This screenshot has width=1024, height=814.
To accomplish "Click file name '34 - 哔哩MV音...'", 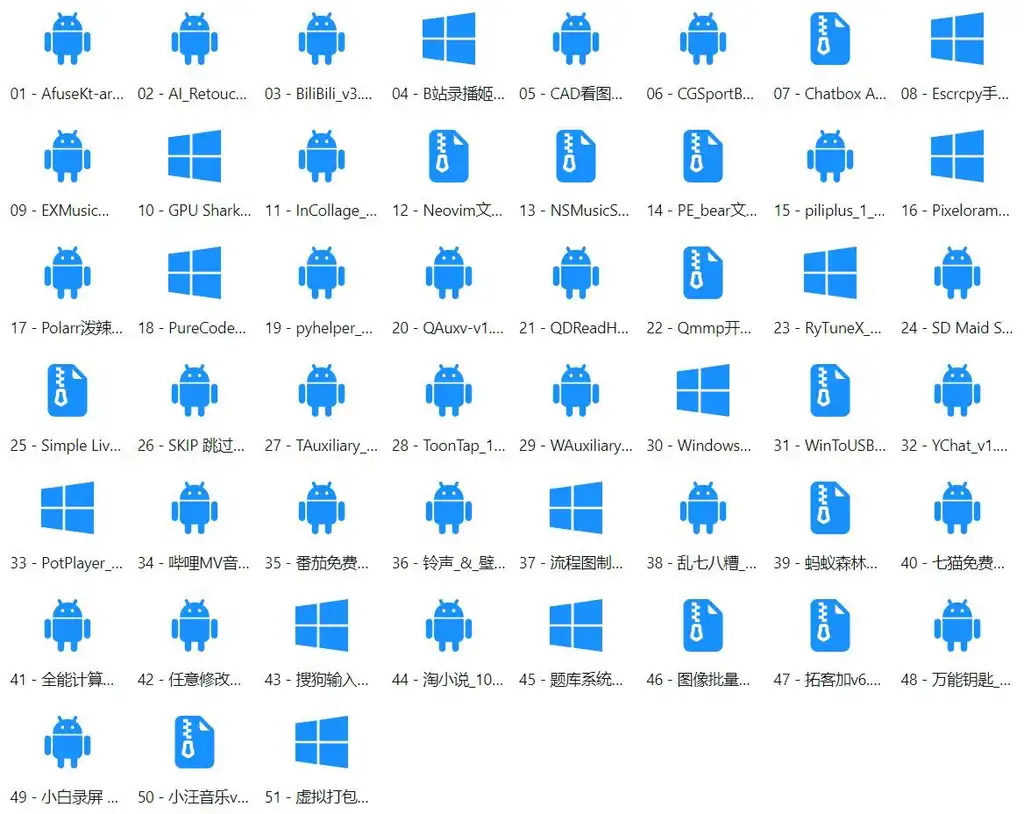I will coord(193,563).
